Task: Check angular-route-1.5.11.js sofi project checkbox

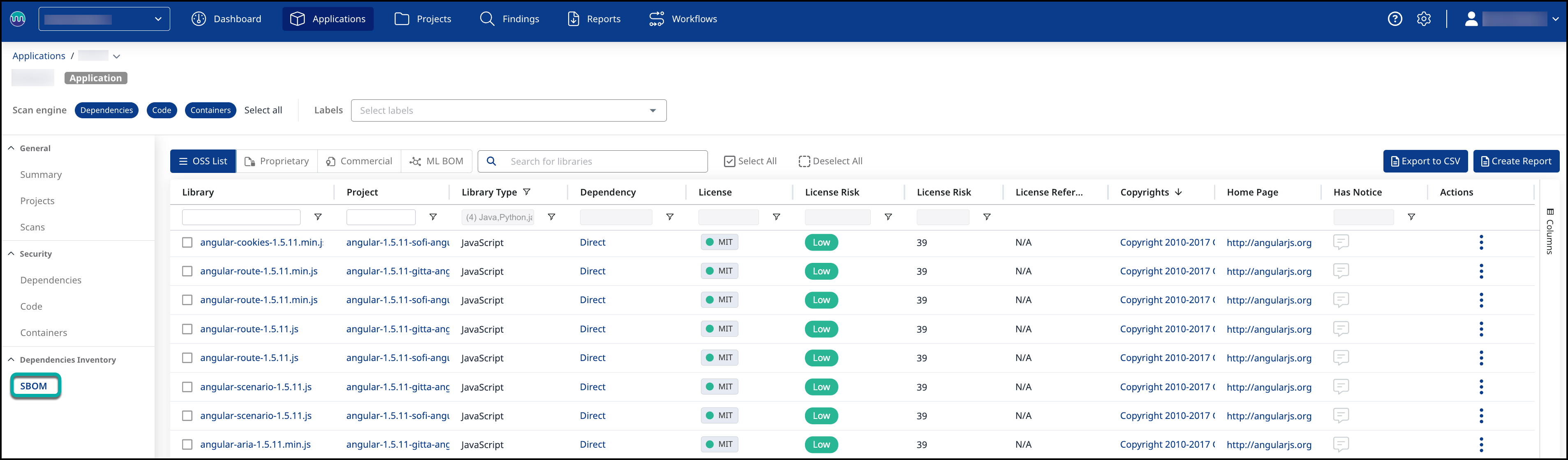Action: (187, 358)
